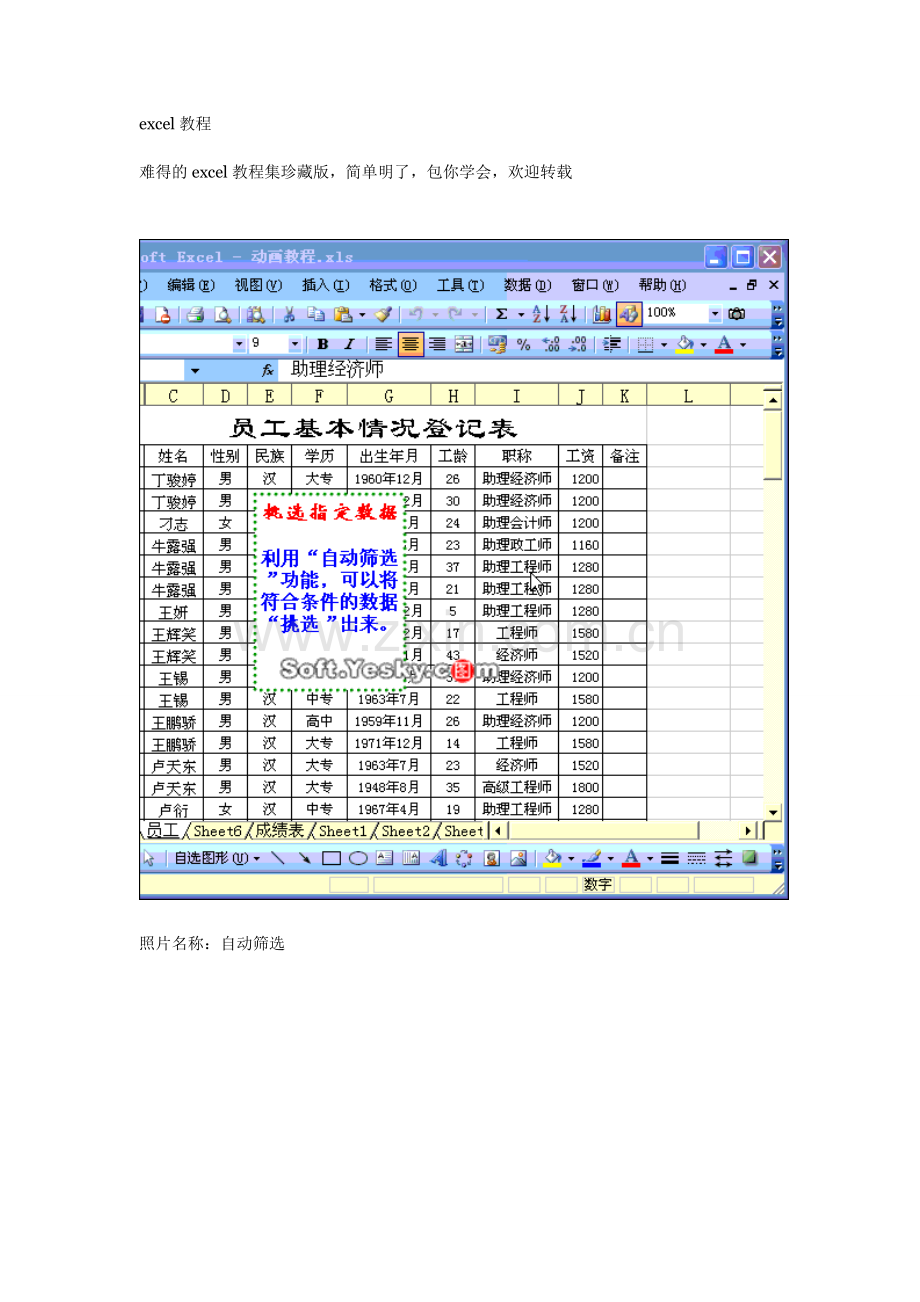Click Fill Color bucket in Drawing toolbar
920x1302 pixels.
(x=552, y=857)
